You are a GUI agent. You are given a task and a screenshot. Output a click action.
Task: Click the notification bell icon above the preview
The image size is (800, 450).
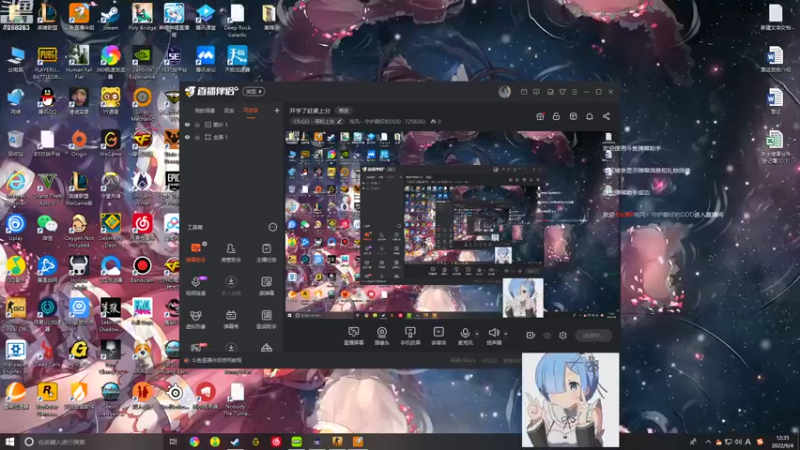click(x=589, y=116)
